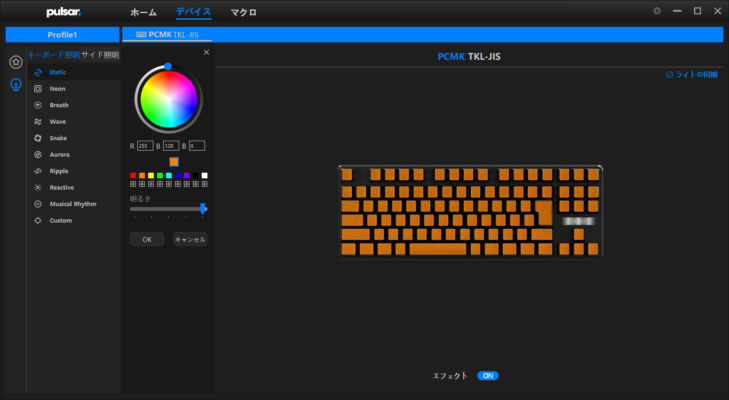Select the blue preset color swatch
The width and height of the screenshot is (729, 400).
[x=178, y=175]
